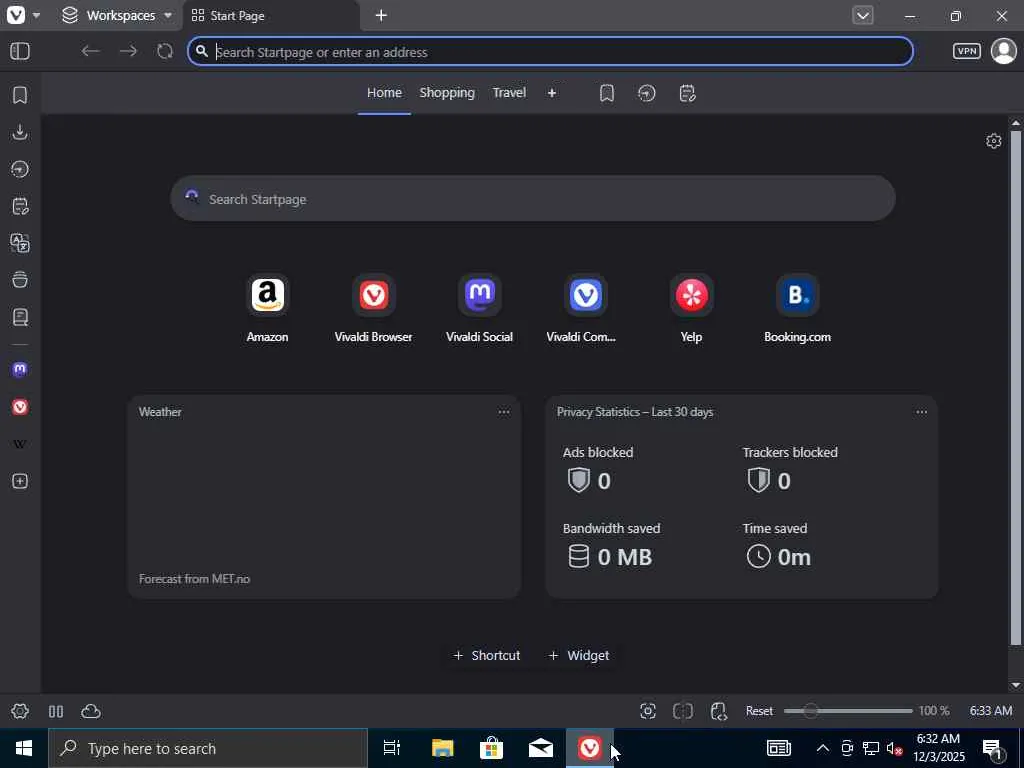Toggle the VPN button
1024x768 pixels.
(967, 51)
